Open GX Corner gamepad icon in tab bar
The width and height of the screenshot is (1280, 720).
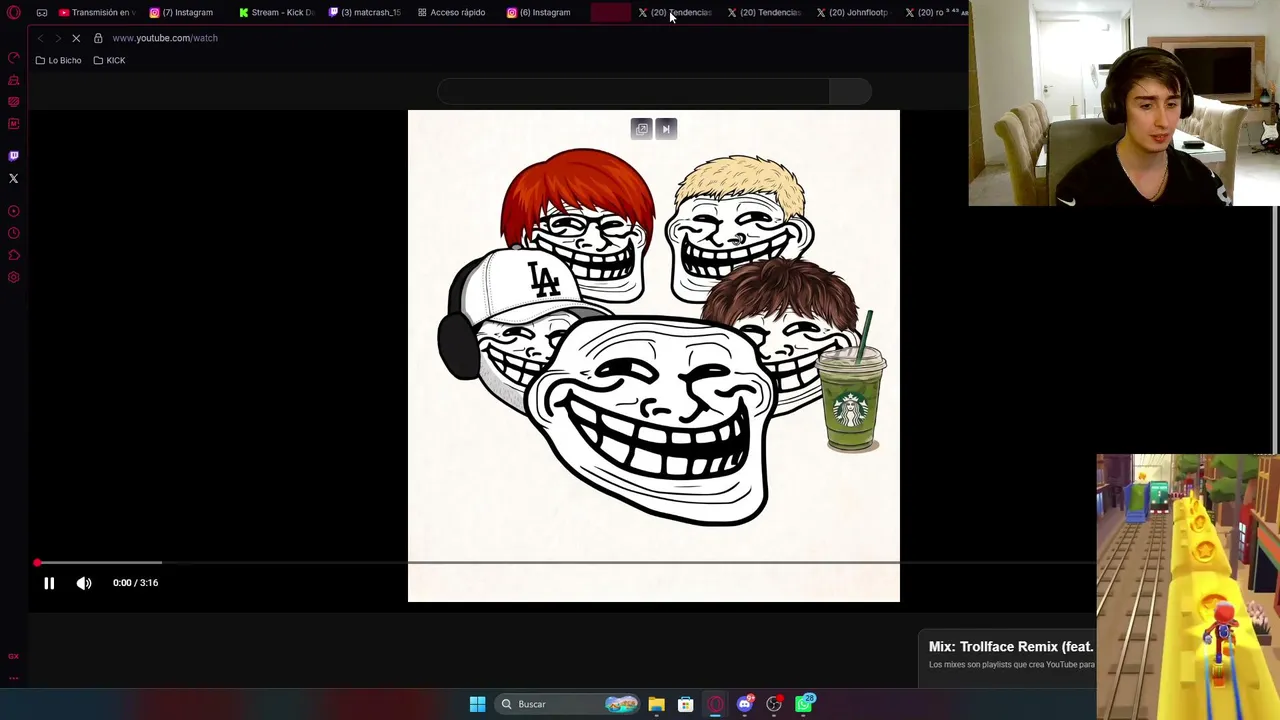pyautogui.click(x=42, y=12)
